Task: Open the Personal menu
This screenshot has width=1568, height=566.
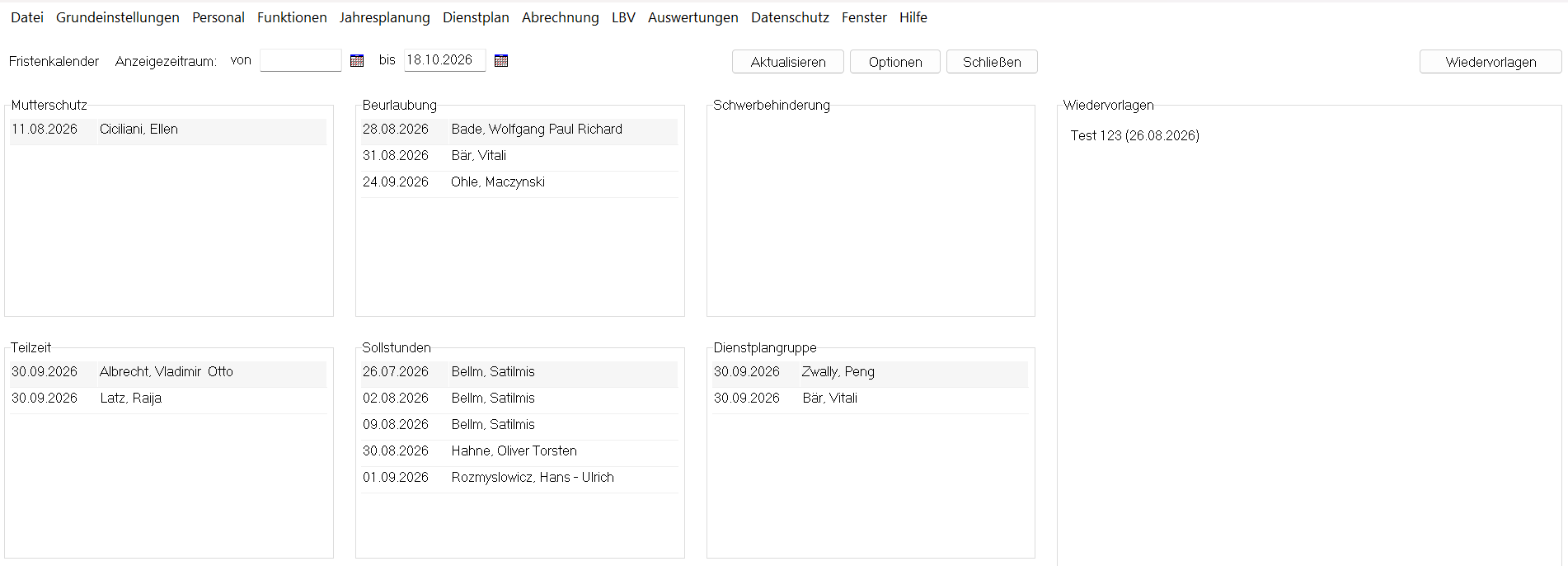Action: pos(218,17)
